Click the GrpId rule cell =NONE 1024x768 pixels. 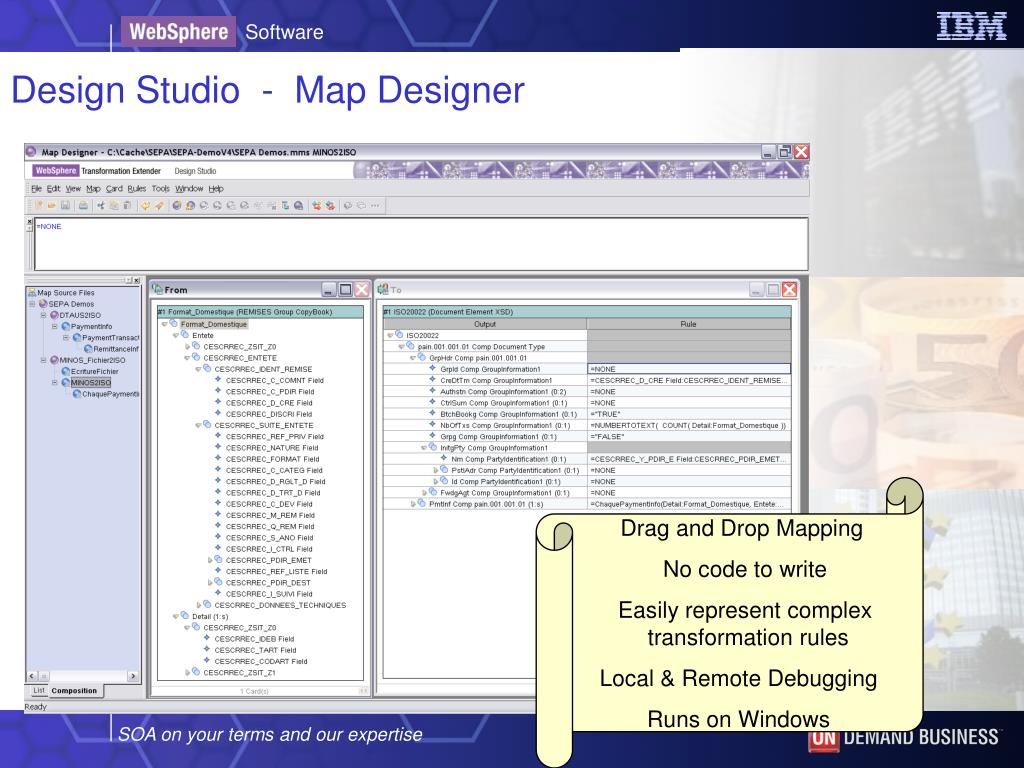[x=689, y=369]
